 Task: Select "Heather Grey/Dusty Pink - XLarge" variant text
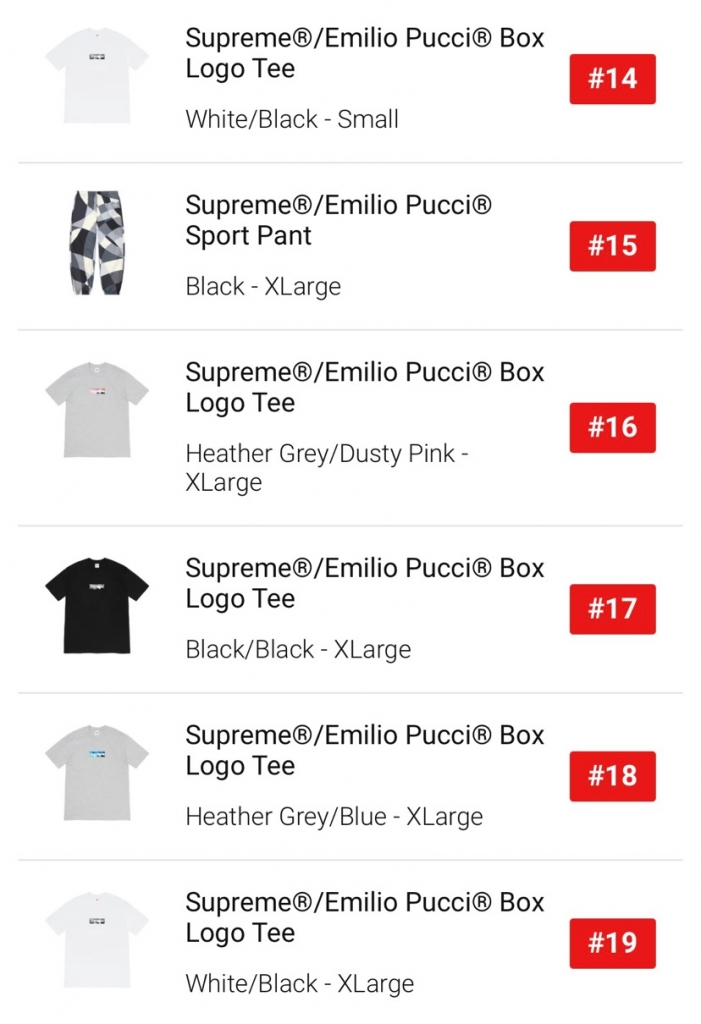coord(327,468)
